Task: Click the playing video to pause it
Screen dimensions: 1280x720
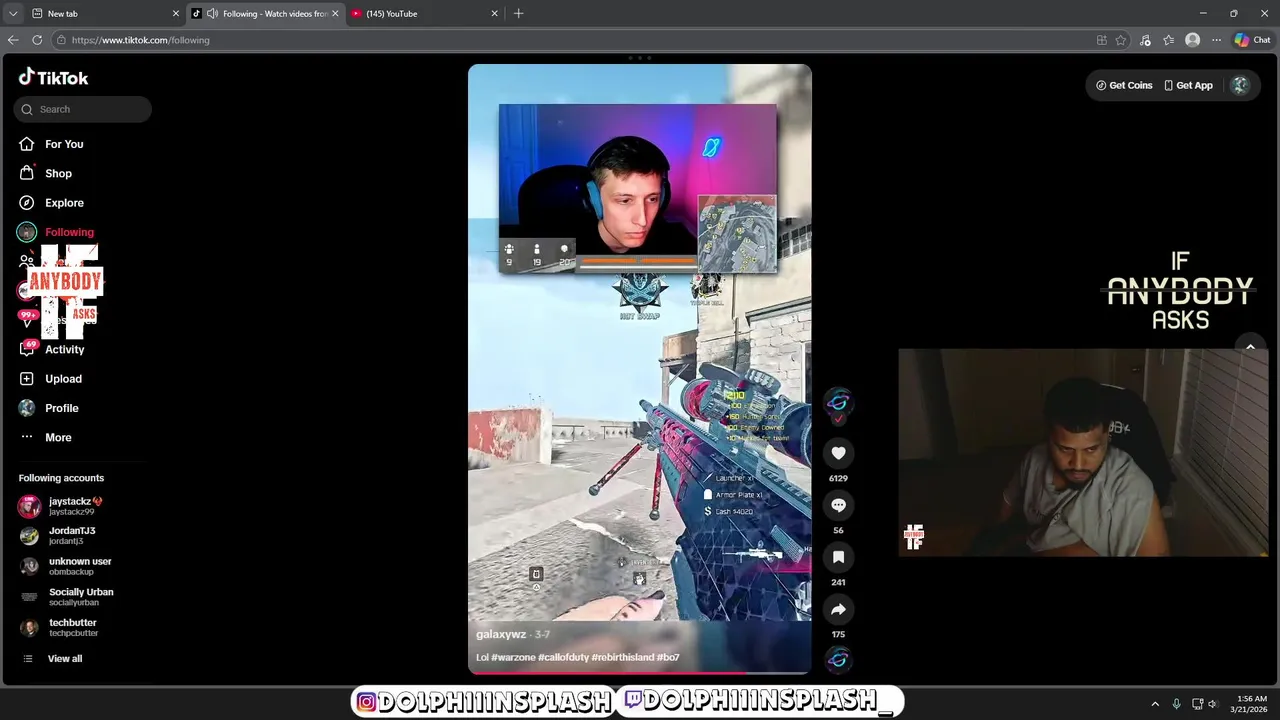Action: pyautogui.click(x=640, y=370)
